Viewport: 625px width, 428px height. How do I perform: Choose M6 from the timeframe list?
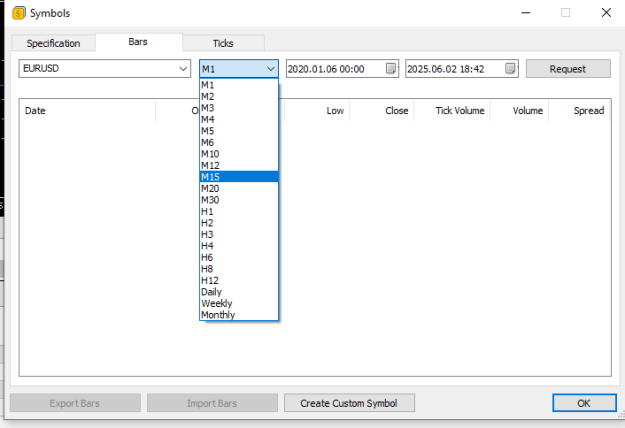click(239, 142)
